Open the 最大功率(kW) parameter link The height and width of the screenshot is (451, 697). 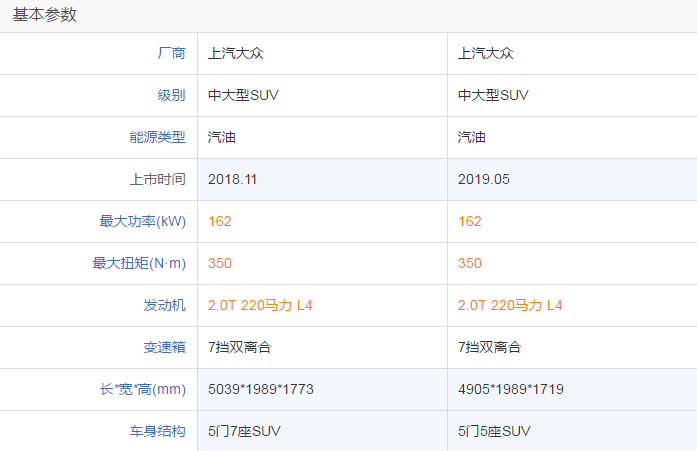coord(143,221)
